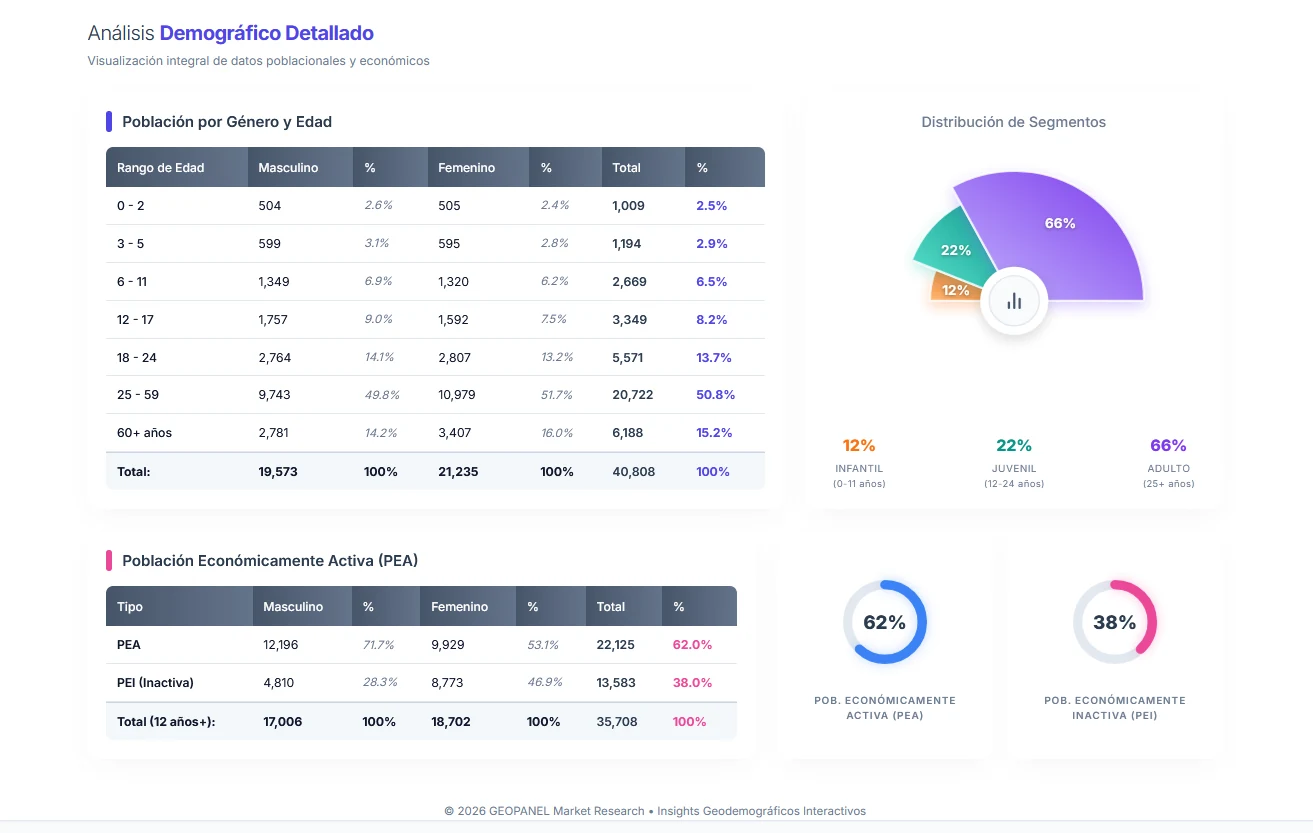Select the '60+ años' row label

tap(144, 433)
